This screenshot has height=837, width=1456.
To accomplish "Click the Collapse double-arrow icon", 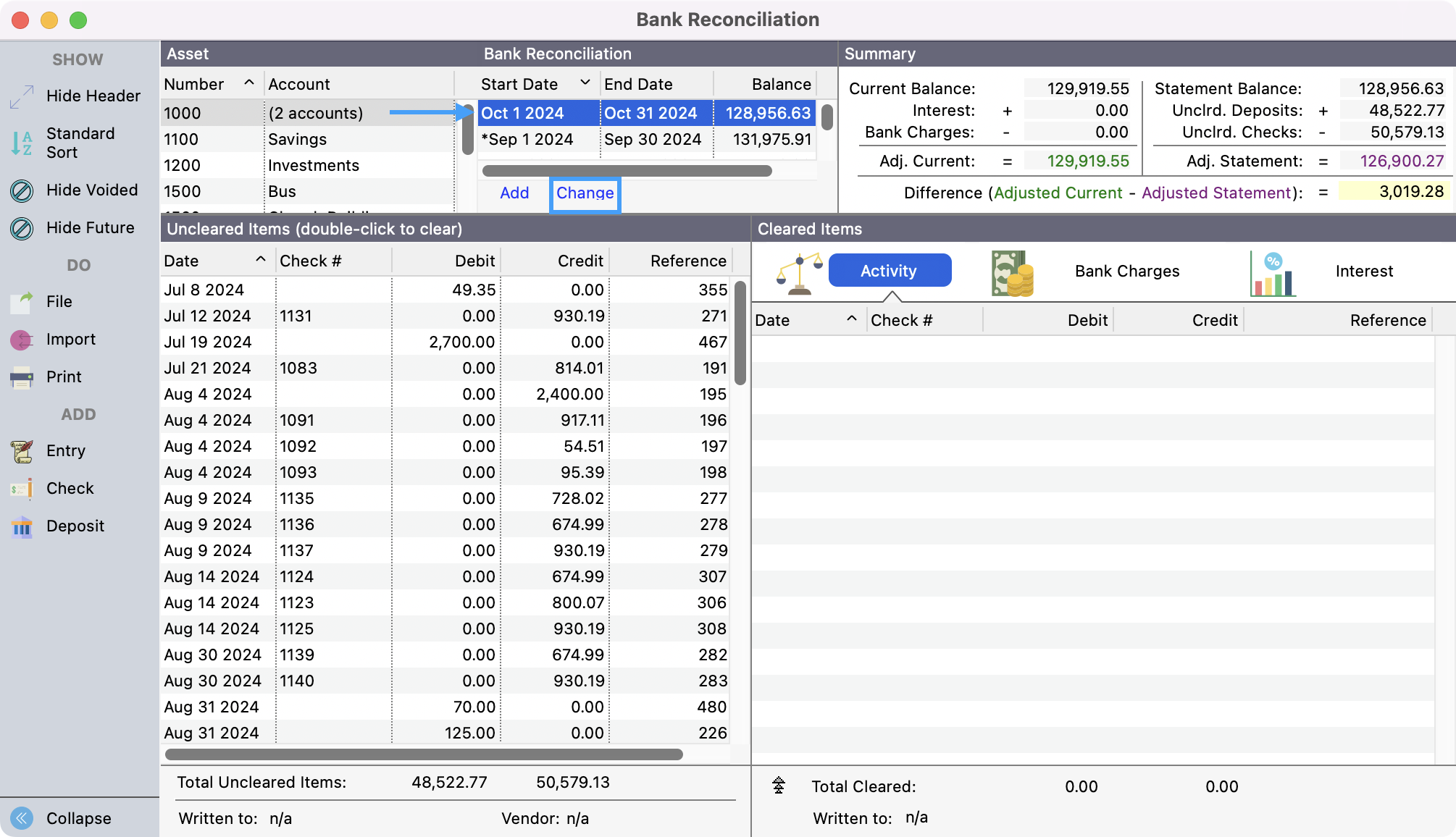I will (22, 818).
